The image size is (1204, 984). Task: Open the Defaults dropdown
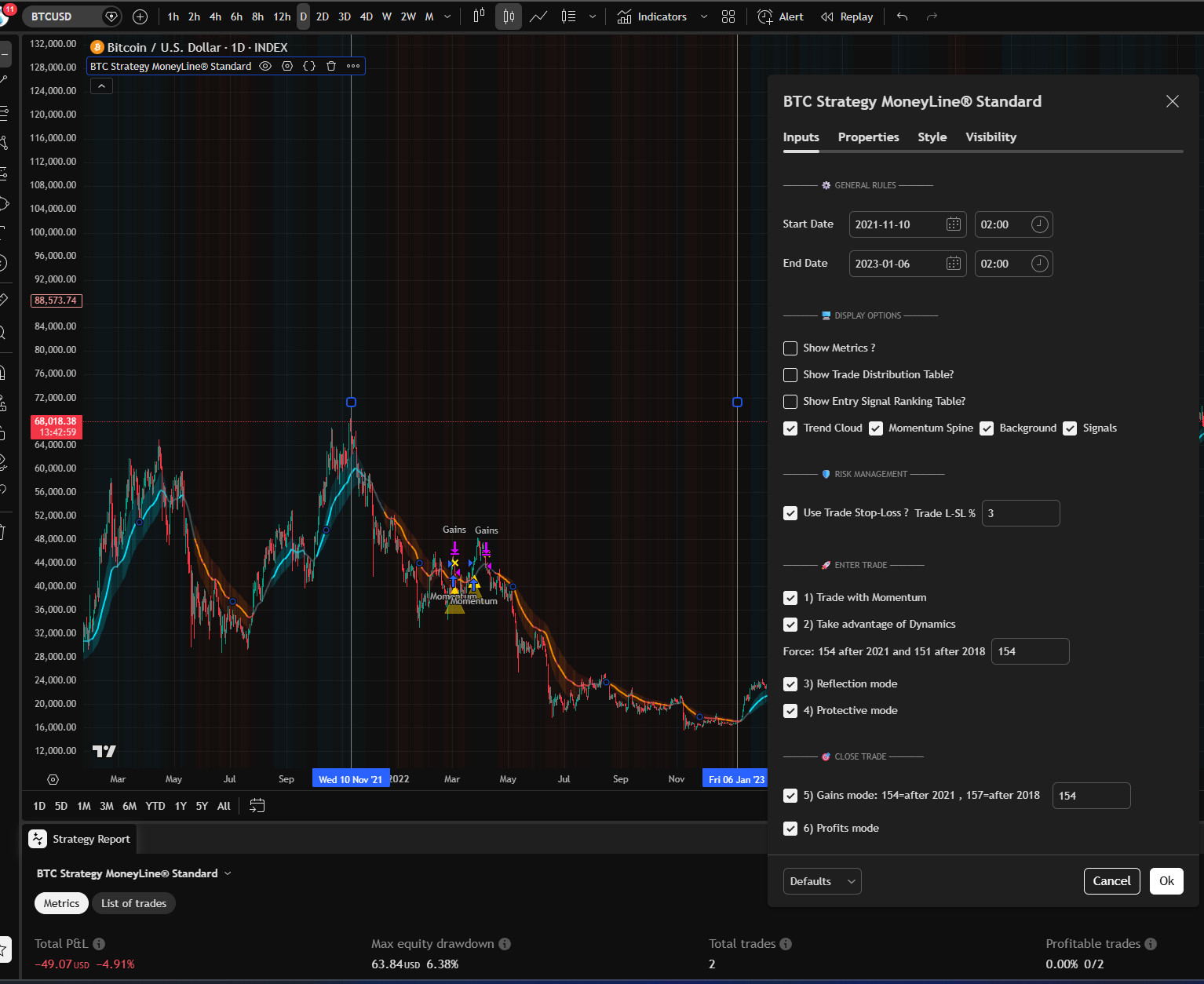pyautogui.click(x=822, y=881)
